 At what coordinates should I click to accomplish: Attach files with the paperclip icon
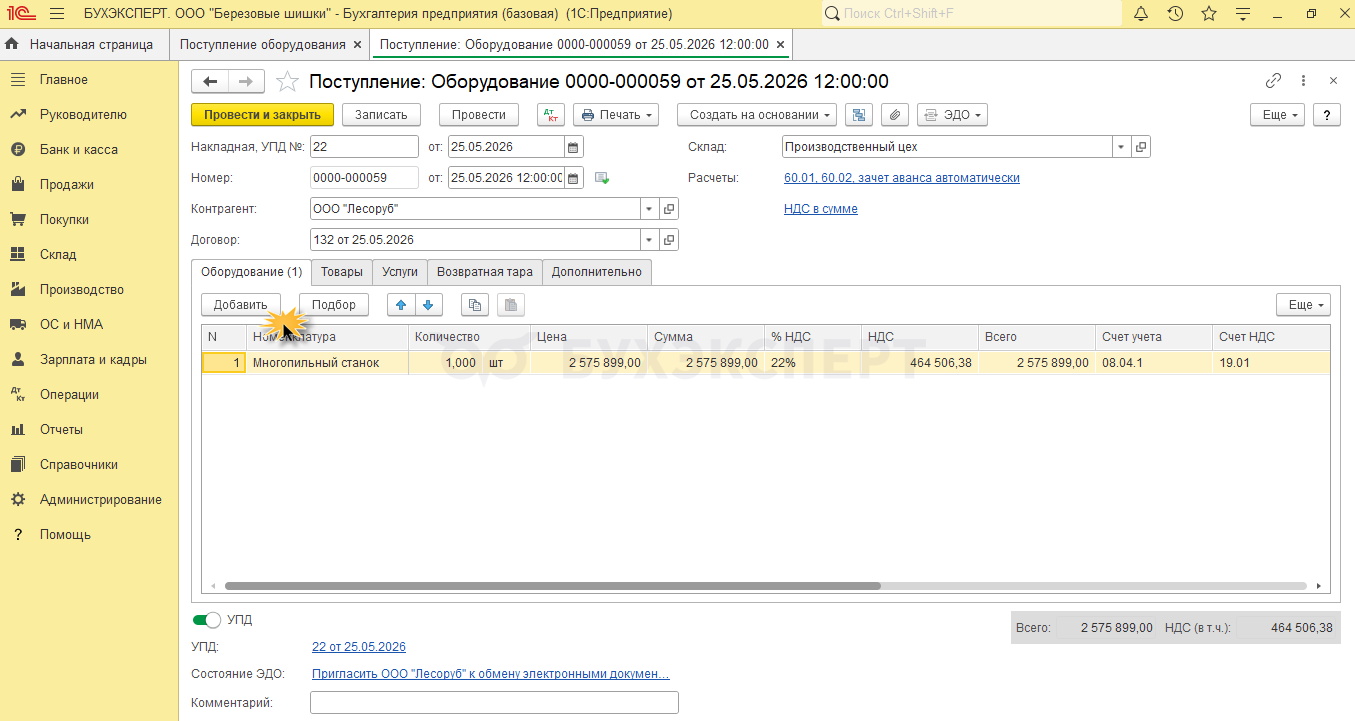(x=895, y=115)
